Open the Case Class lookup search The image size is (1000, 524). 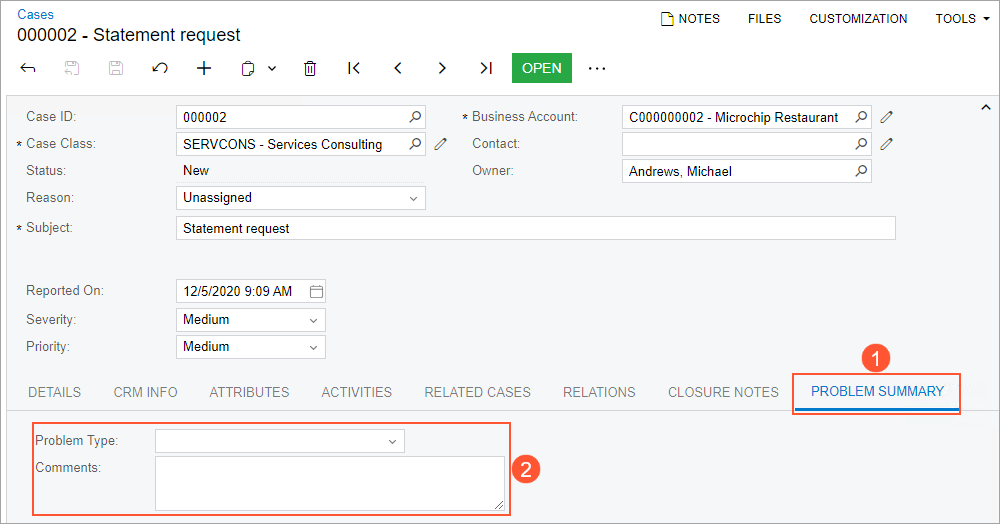coord(416,144)
